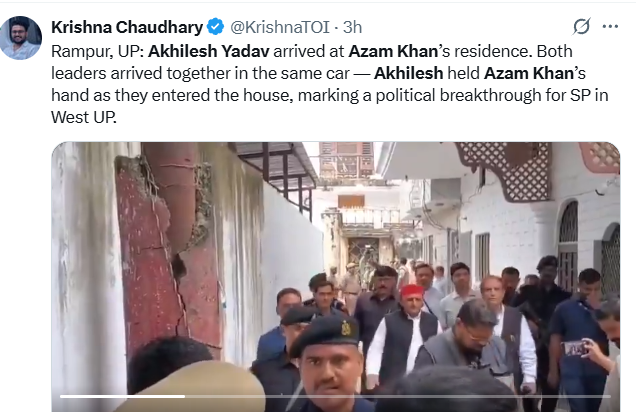Click the blue verified badge
Image resolution: width=636 pixels, height=412 pixels.
(x=215, y=27)
